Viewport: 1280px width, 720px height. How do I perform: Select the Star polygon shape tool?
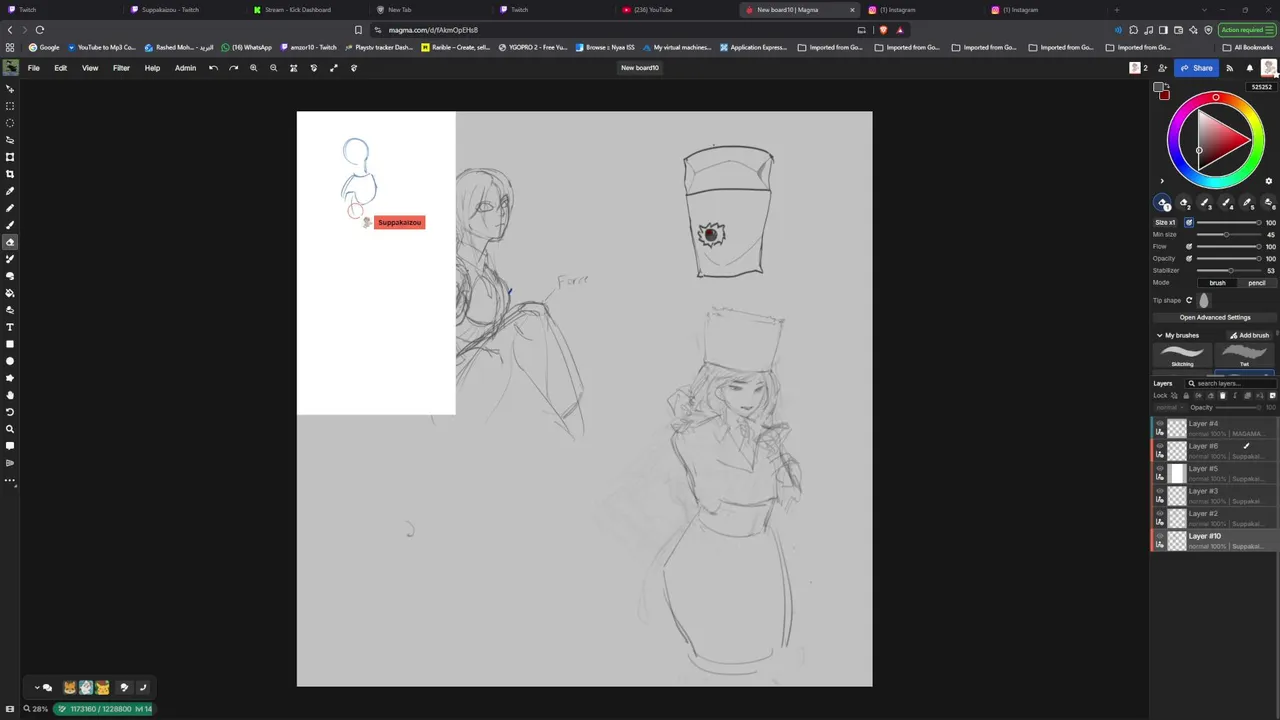pyautogui.click(x=10, y=378)
